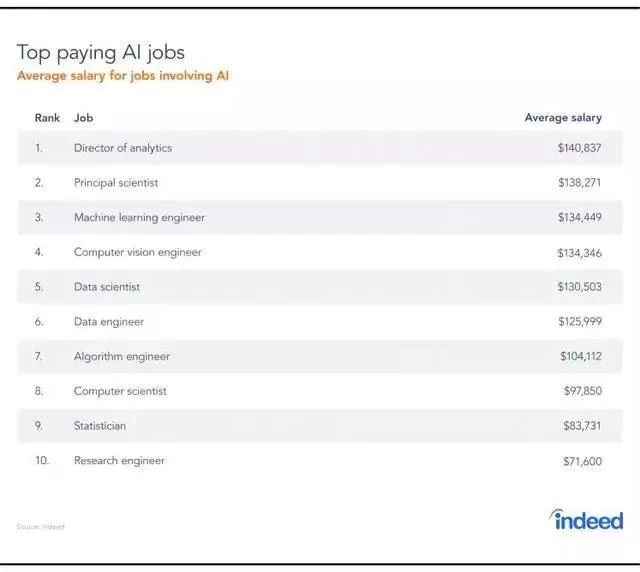
Task: Click Machine learning engineer job title
Action: coord(139,217)
